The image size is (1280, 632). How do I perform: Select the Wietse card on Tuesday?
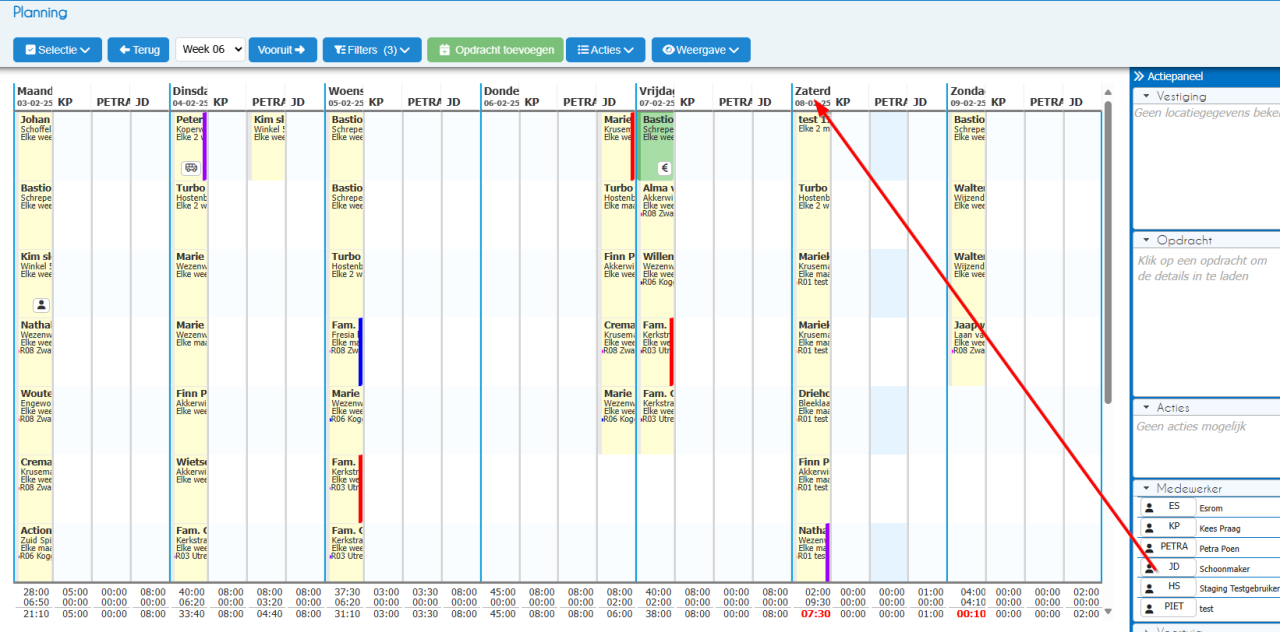pyautogui.click(x=190, y=488)
